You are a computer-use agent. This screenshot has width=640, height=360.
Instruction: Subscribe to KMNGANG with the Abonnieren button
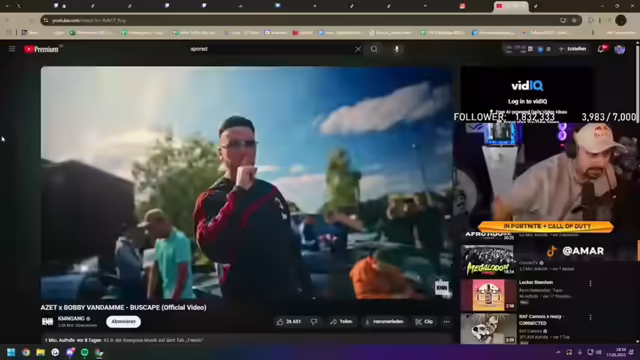click(x=123, y=322)
